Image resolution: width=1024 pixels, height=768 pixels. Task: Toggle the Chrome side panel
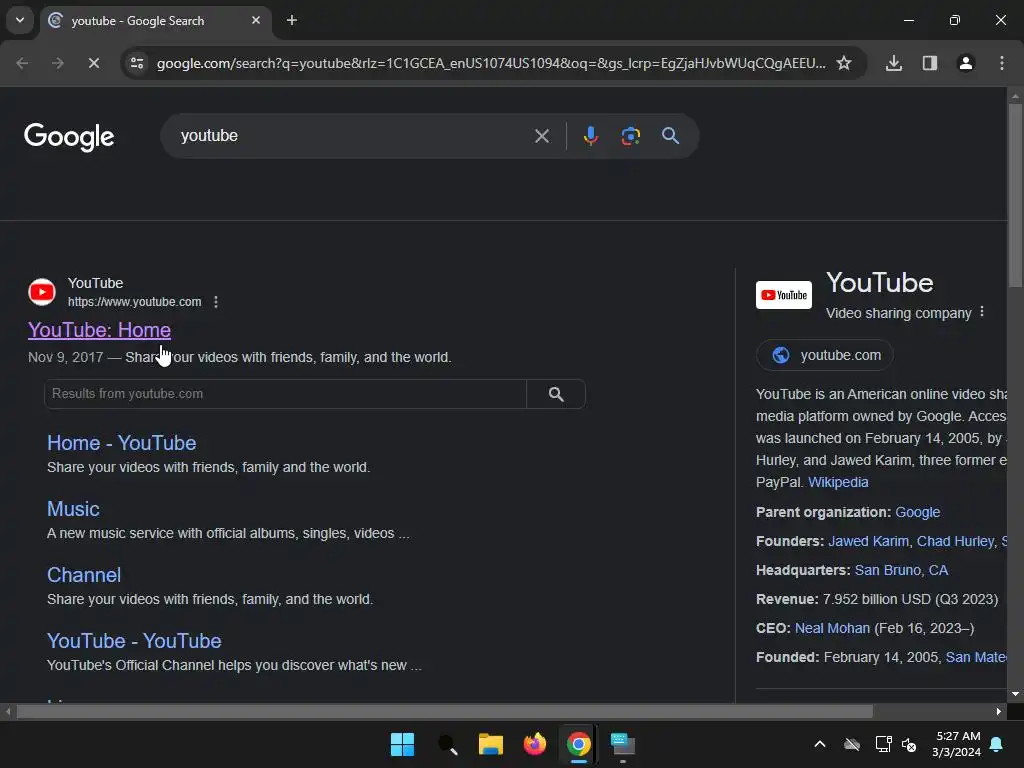[x=930, y=63]
